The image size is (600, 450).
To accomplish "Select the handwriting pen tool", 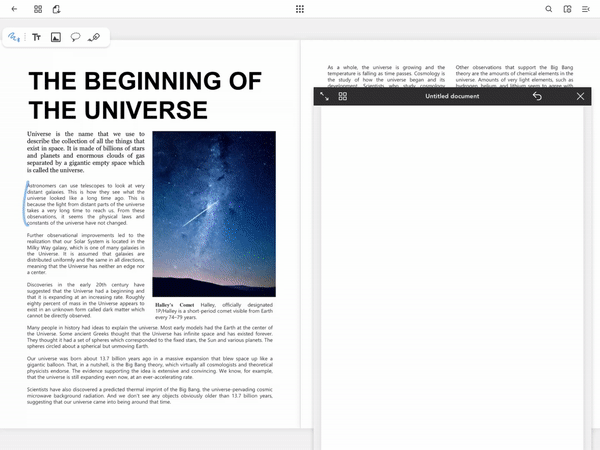I will tap(14, 37).
